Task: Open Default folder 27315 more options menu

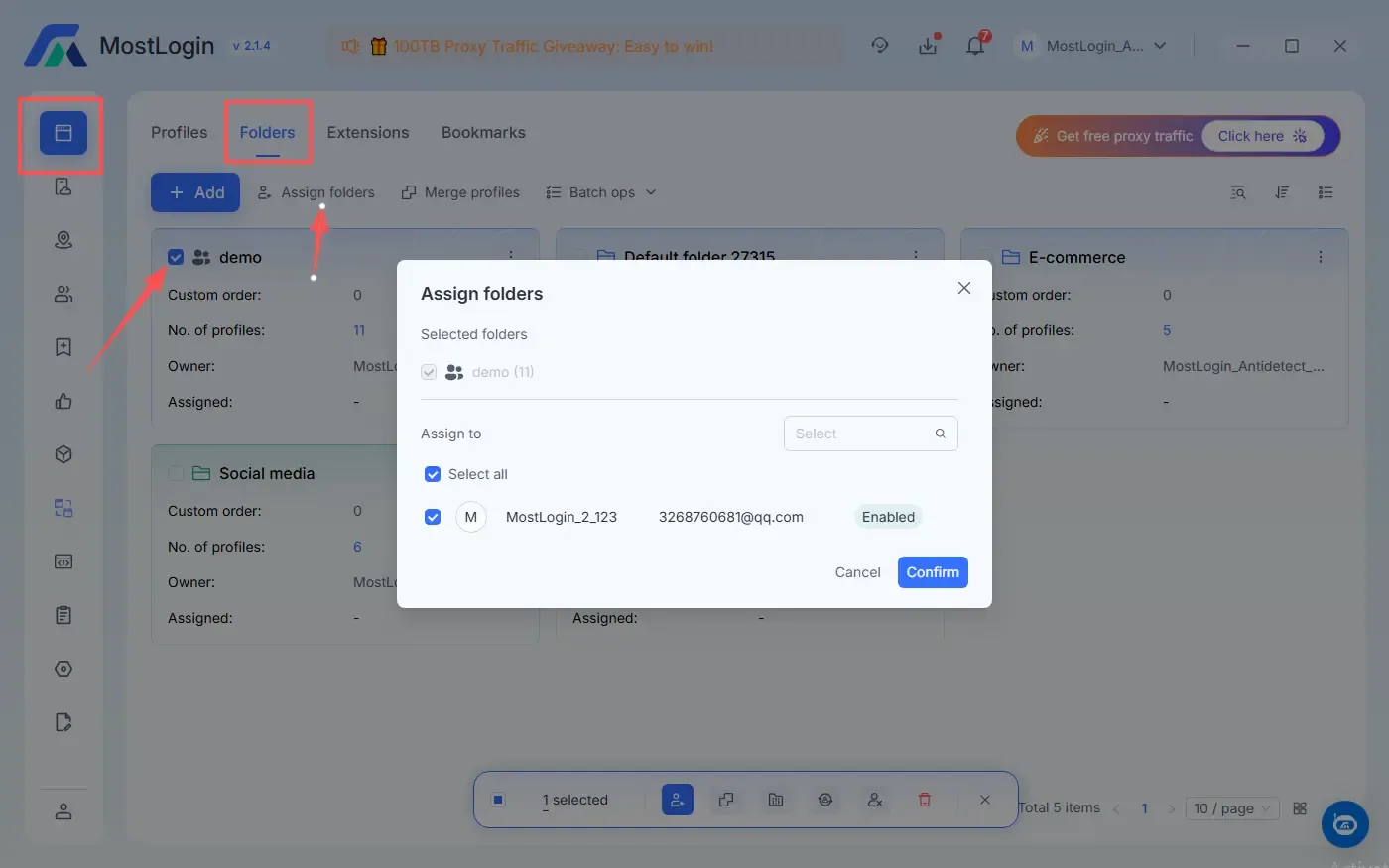Action: (916, 256)
